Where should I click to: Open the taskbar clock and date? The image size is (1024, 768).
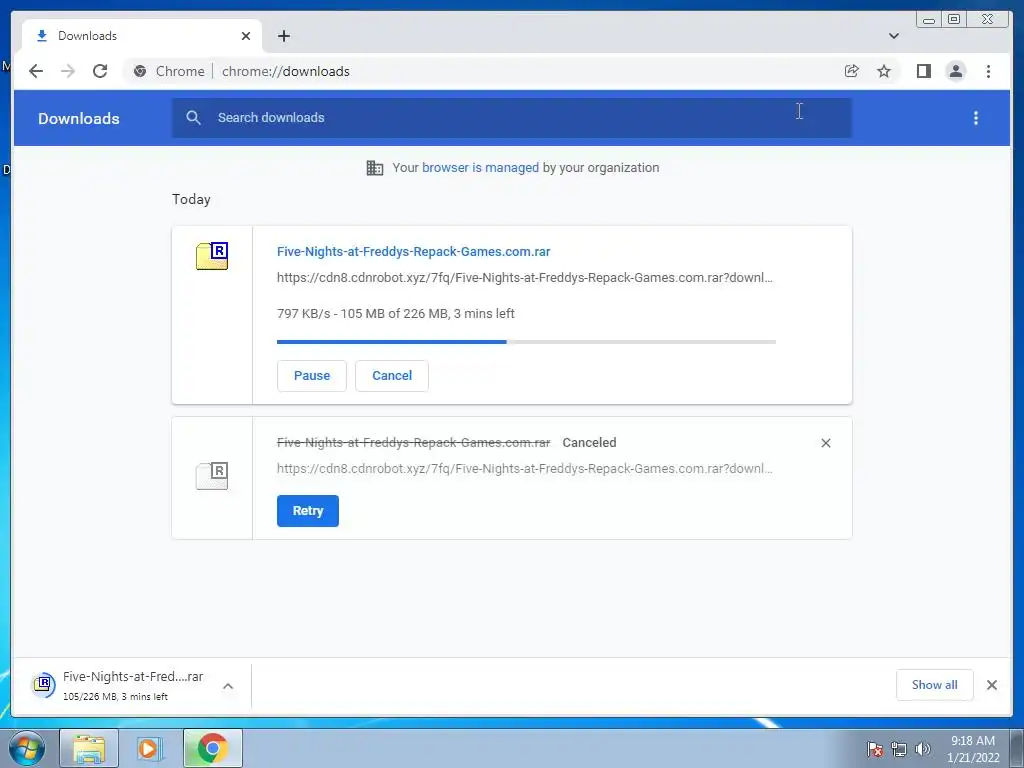click(x=973, y=749)
